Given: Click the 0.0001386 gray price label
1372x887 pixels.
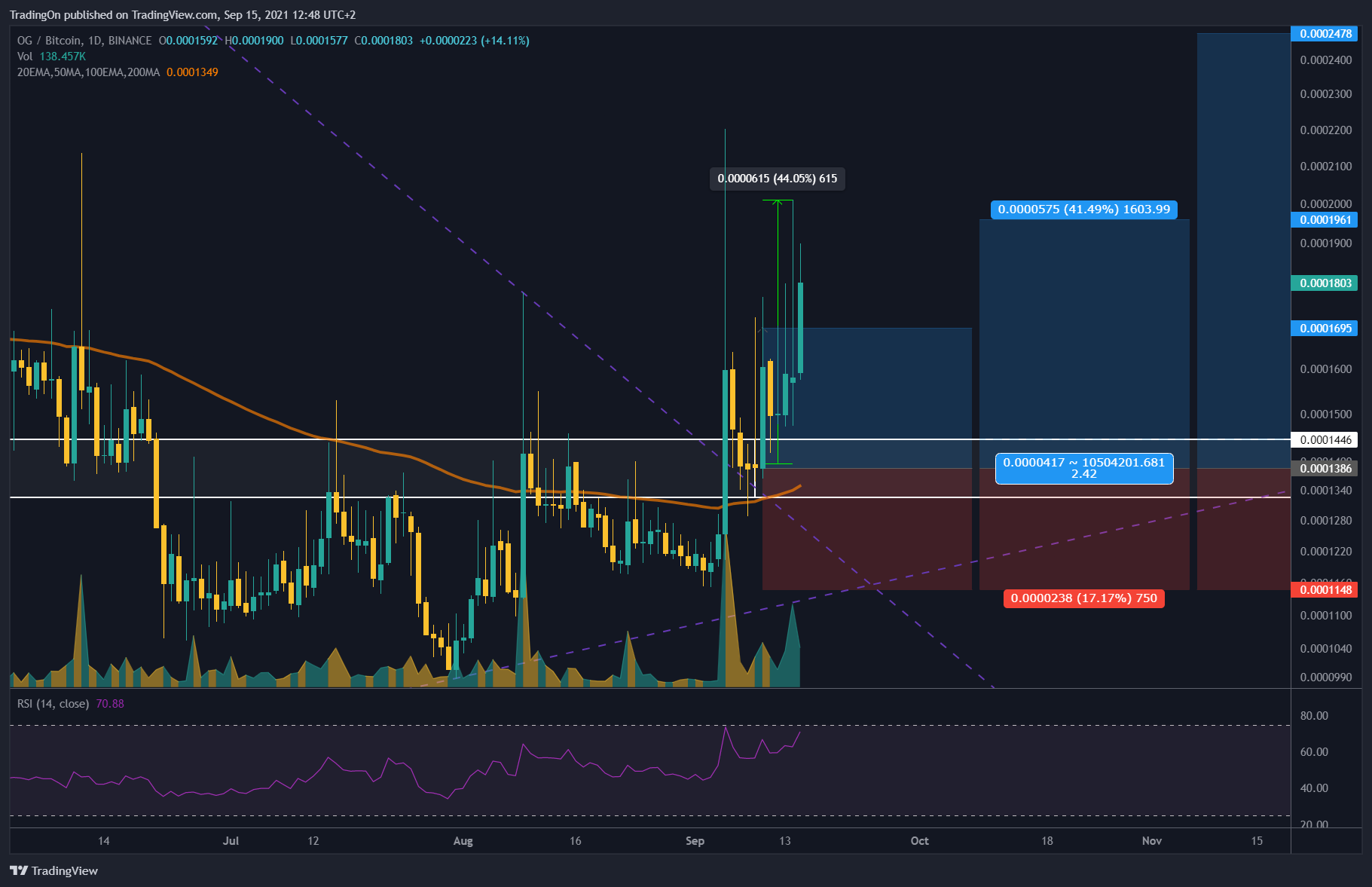Looking at the screenshot, I should point(1324,468).
